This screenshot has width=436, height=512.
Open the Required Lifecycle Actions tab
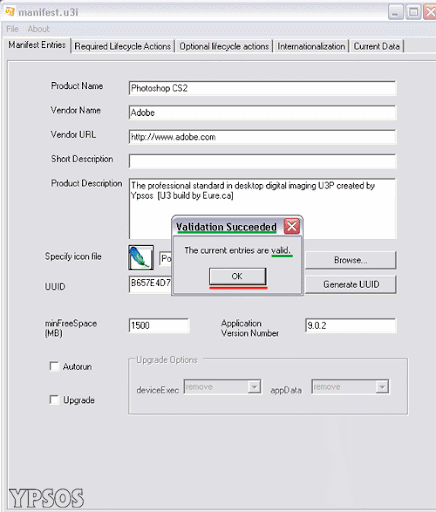123,46
